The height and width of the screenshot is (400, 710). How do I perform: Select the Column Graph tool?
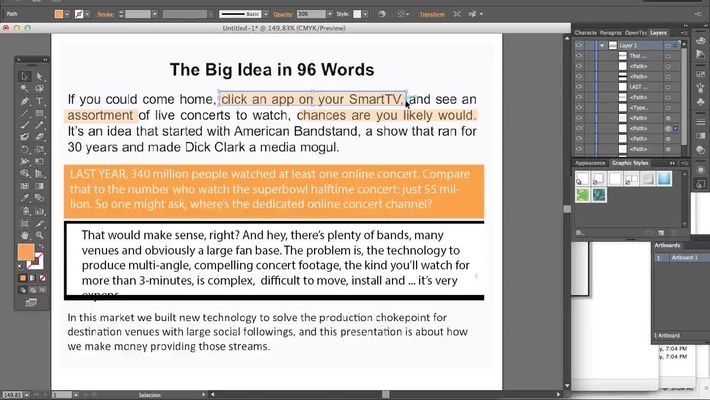point(39,211)
